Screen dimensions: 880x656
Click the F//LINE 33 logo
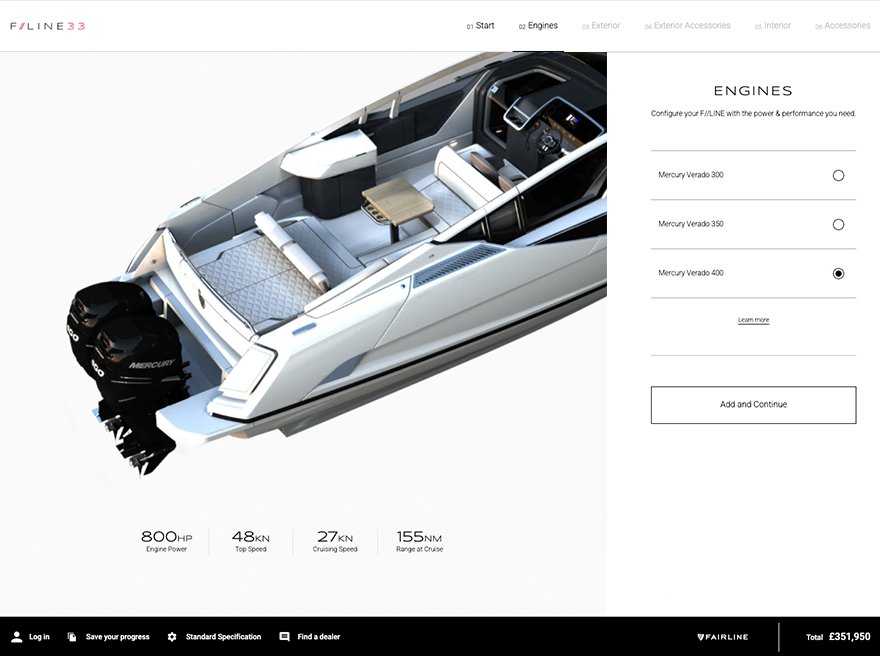48,26
